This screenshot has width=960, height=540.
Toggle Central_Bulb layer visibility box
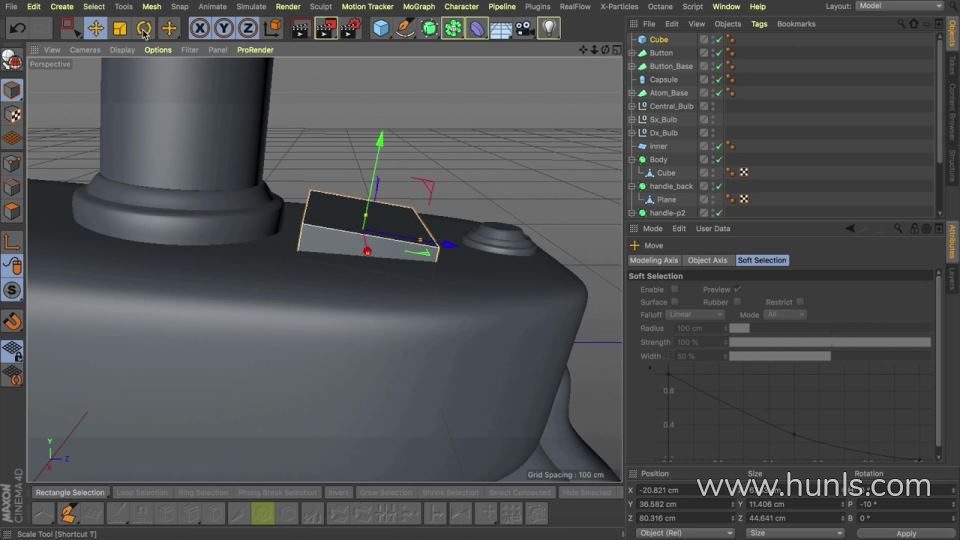(704, 106)
